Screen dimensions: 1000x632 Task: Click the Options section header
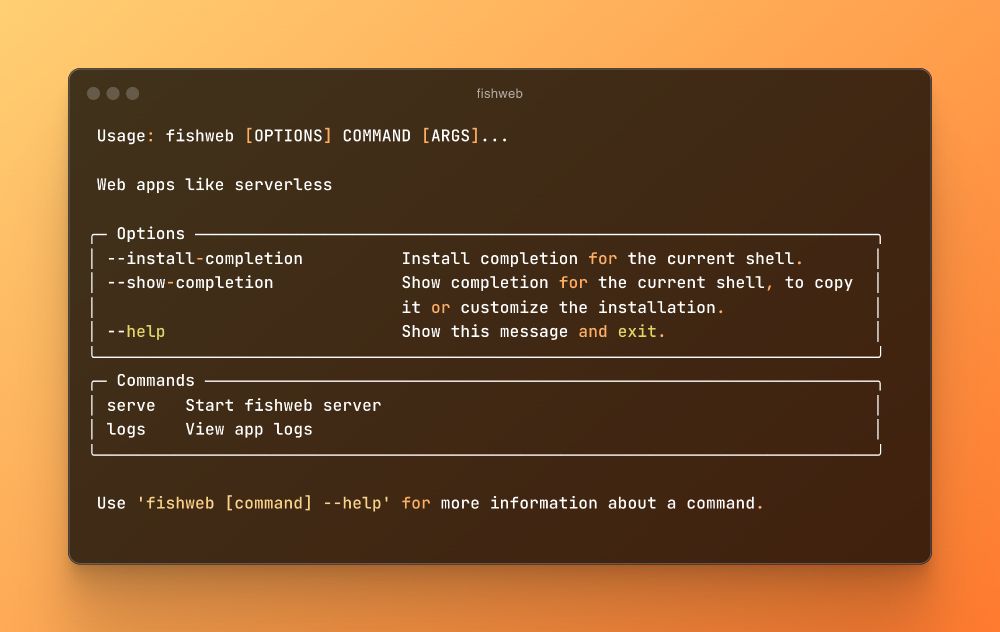coord(151,234)
